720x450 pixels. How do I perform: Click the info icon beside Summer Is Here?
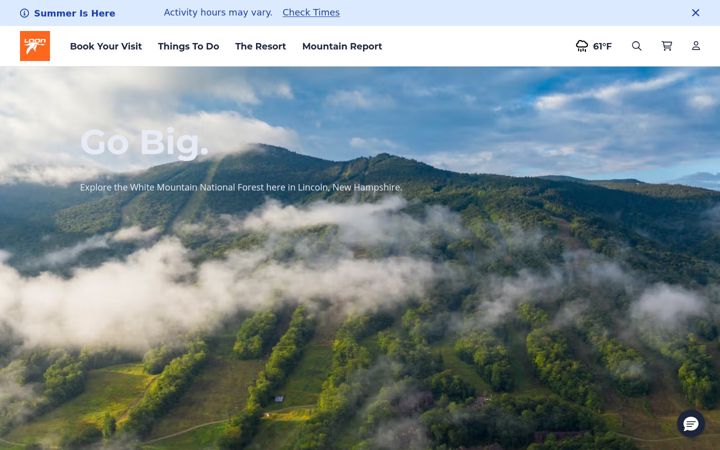(x=24, y=13)
